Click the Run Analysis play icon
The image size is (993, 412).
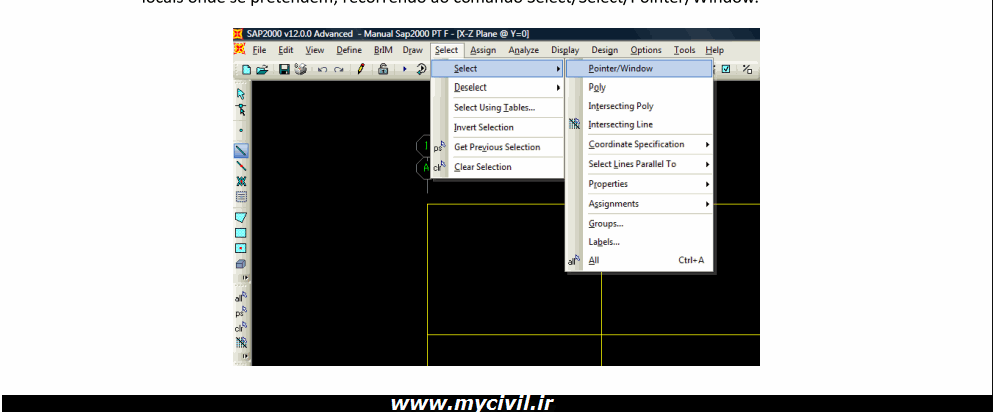point(405,70)
